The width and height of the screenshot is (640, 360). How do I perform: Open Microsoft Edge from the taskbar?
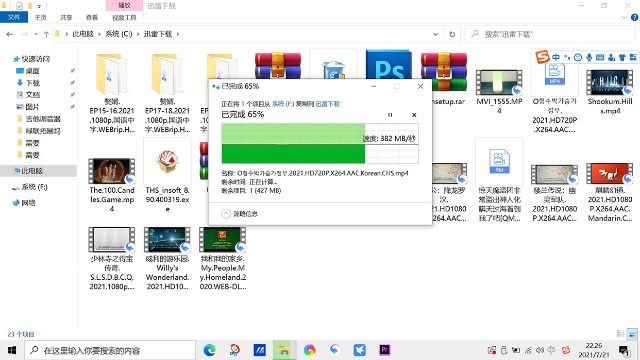point(210,350)
